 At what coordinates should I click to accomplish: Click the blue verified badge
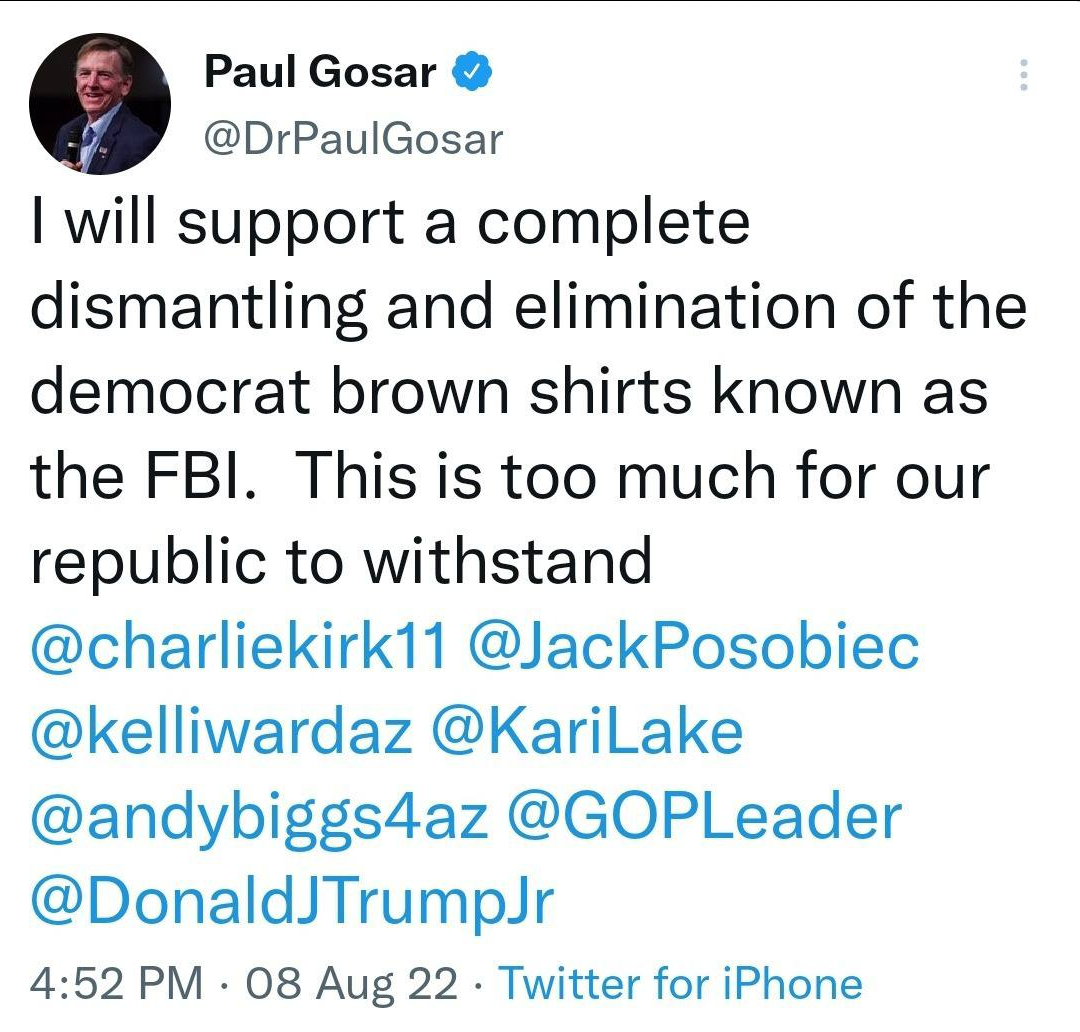(471, 73)
